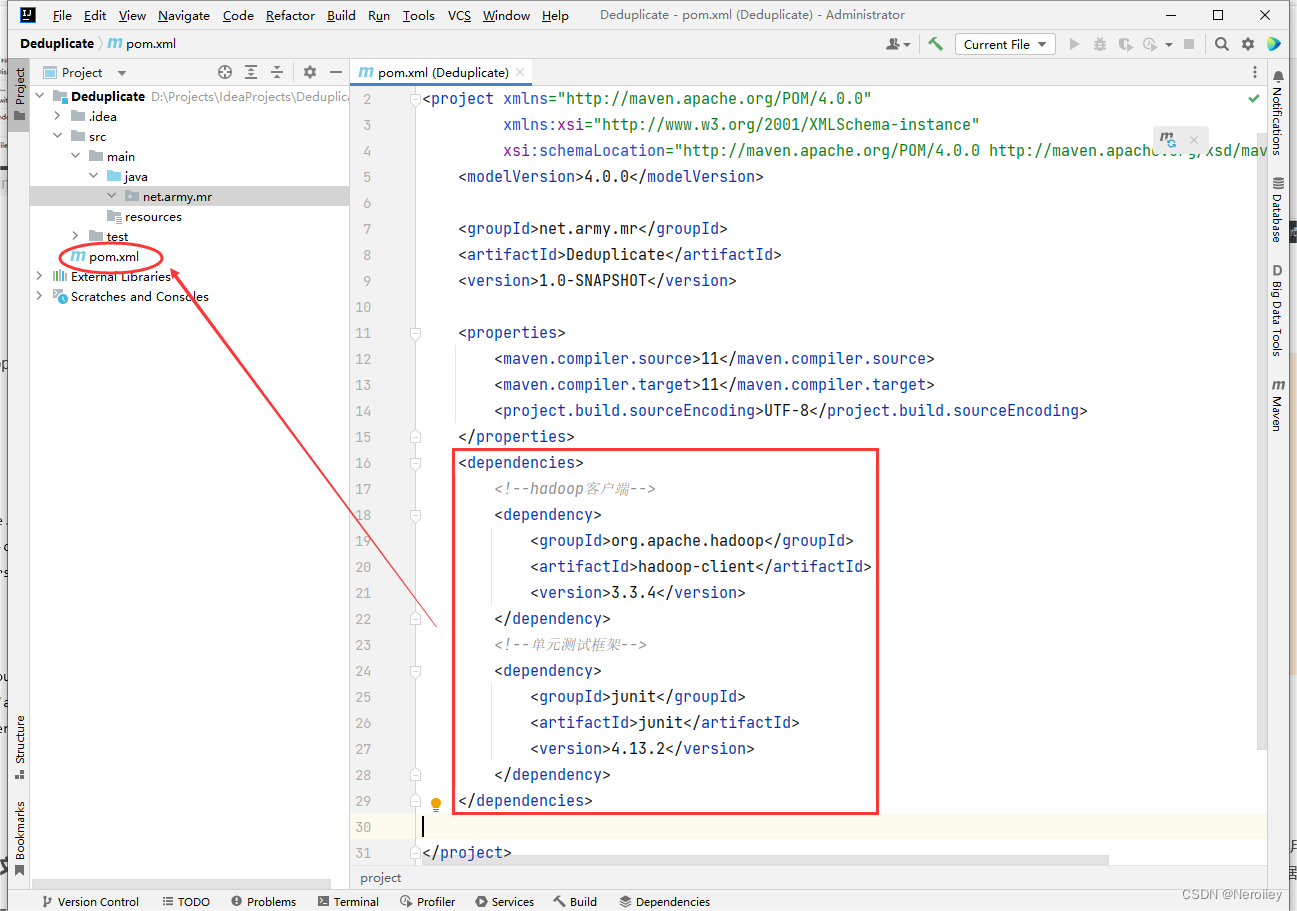Expand the test folder
The height and width of the screenshot is (911, 1297).
point(76,236)
